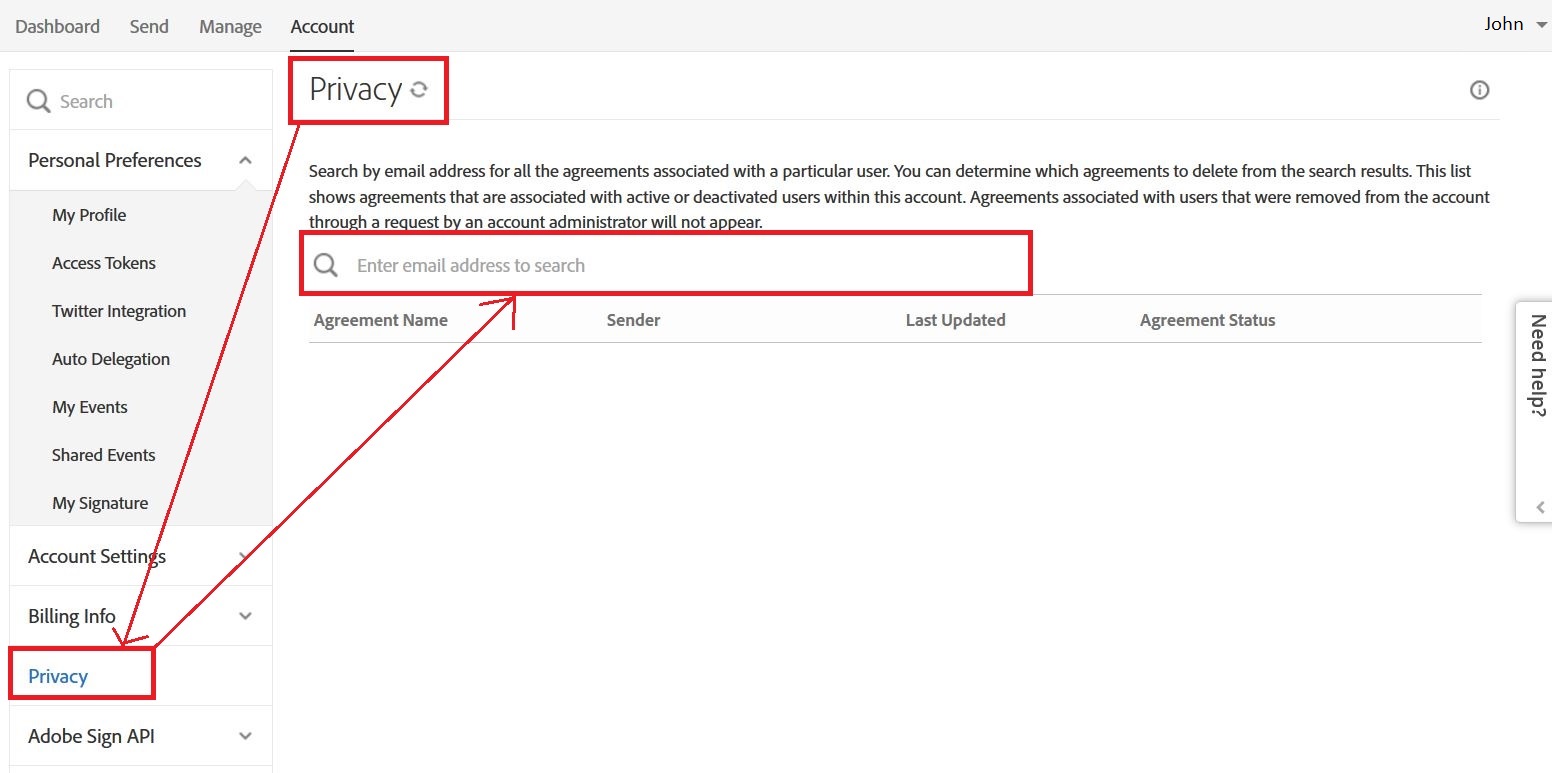Open My Profile settings

(89, 214)
